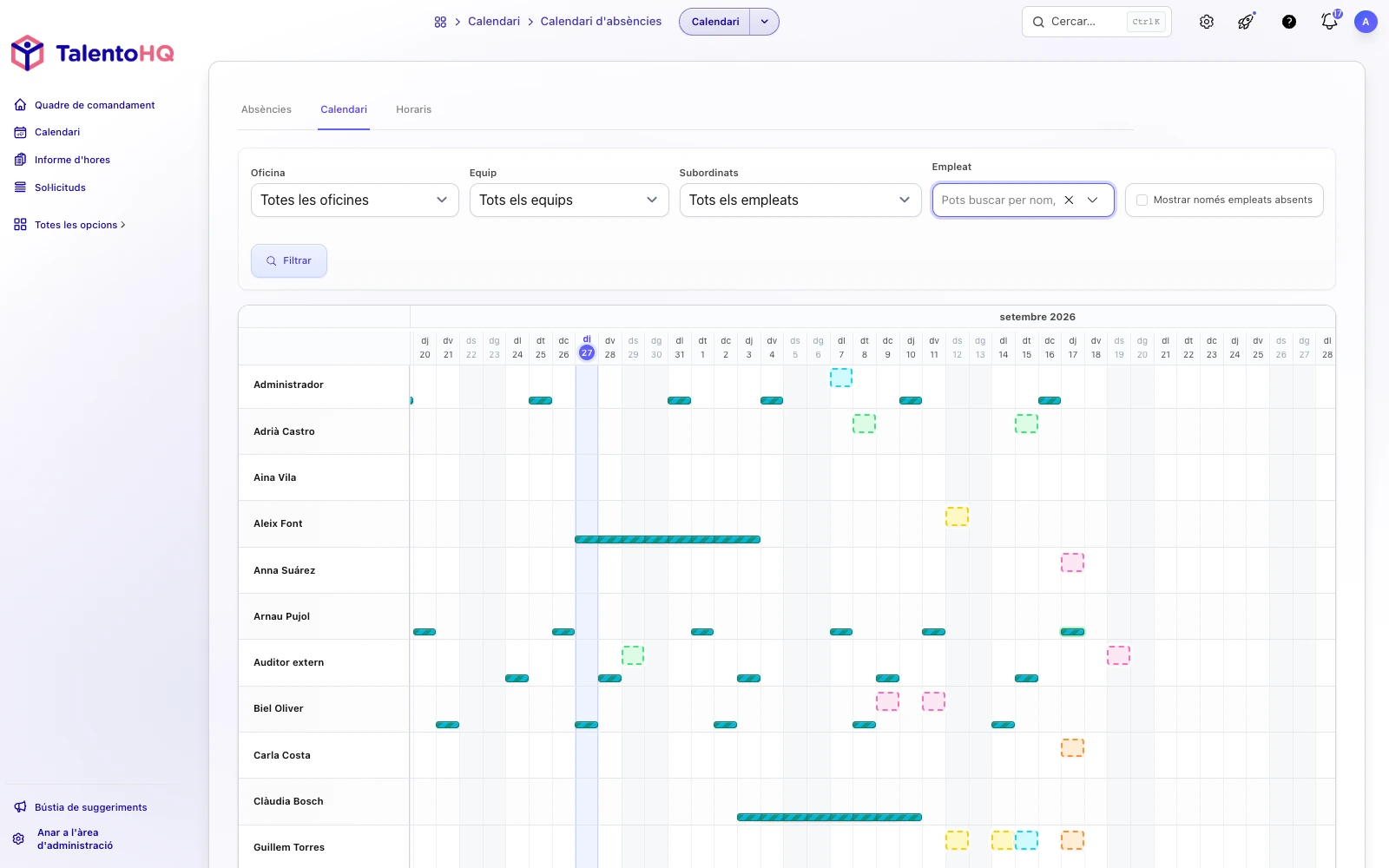Click the Filtrar button
Screen dimensions: 1389x868
[x=289, y=260]
